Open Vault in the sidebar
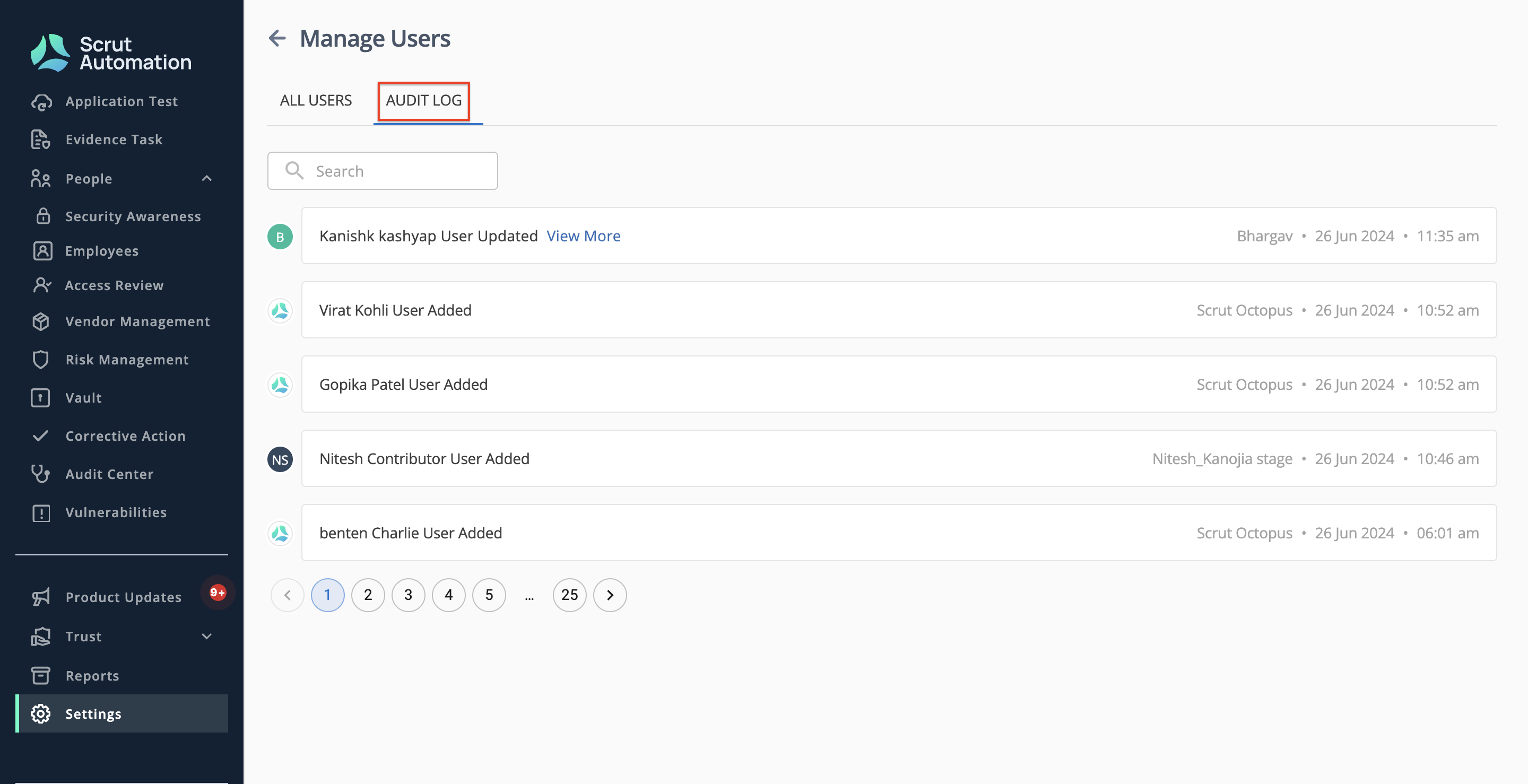 click(x=84, y=397)
